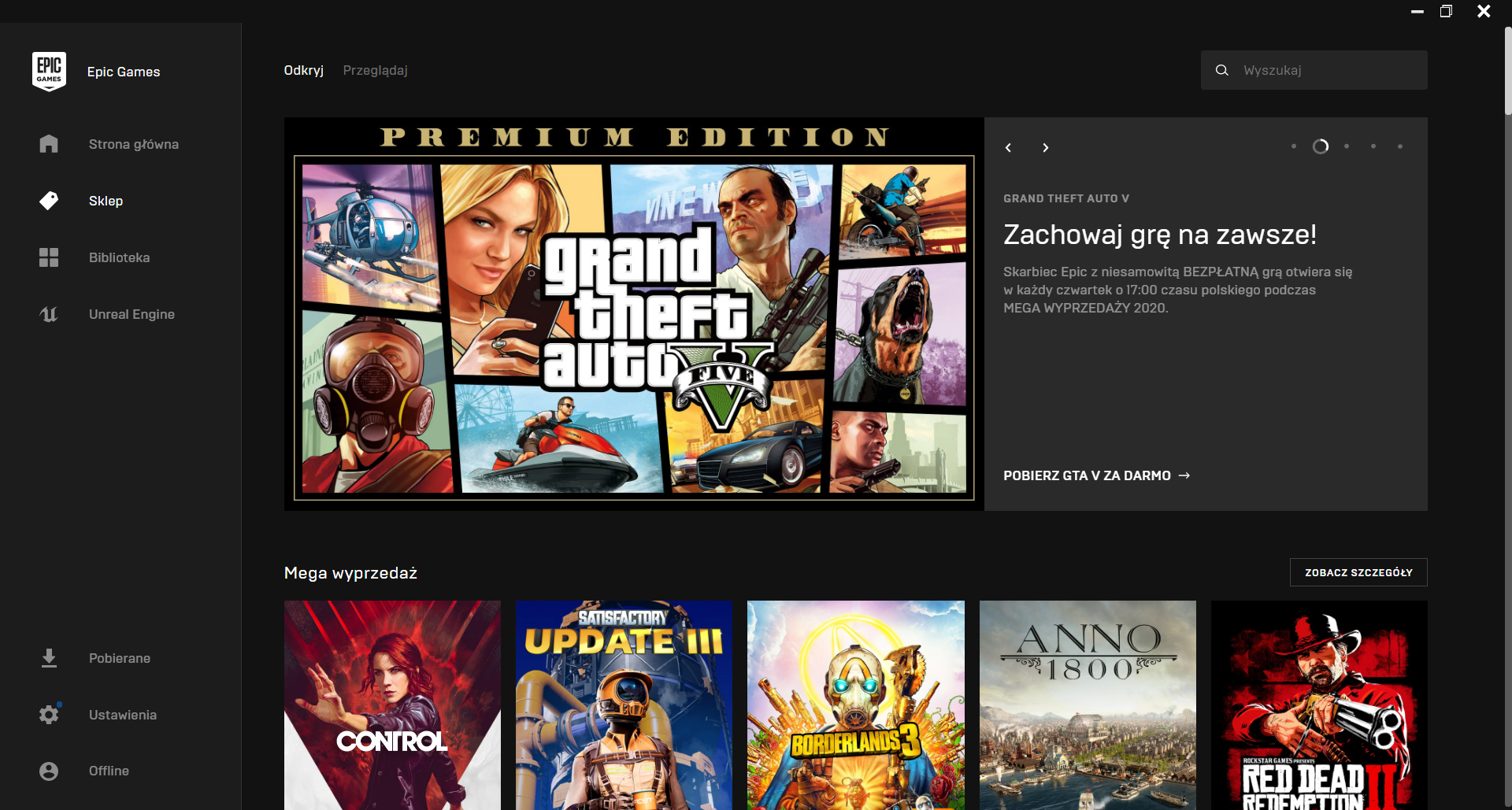
Task: Go to previous carousel slide arrow
Action: point(1008,148)
